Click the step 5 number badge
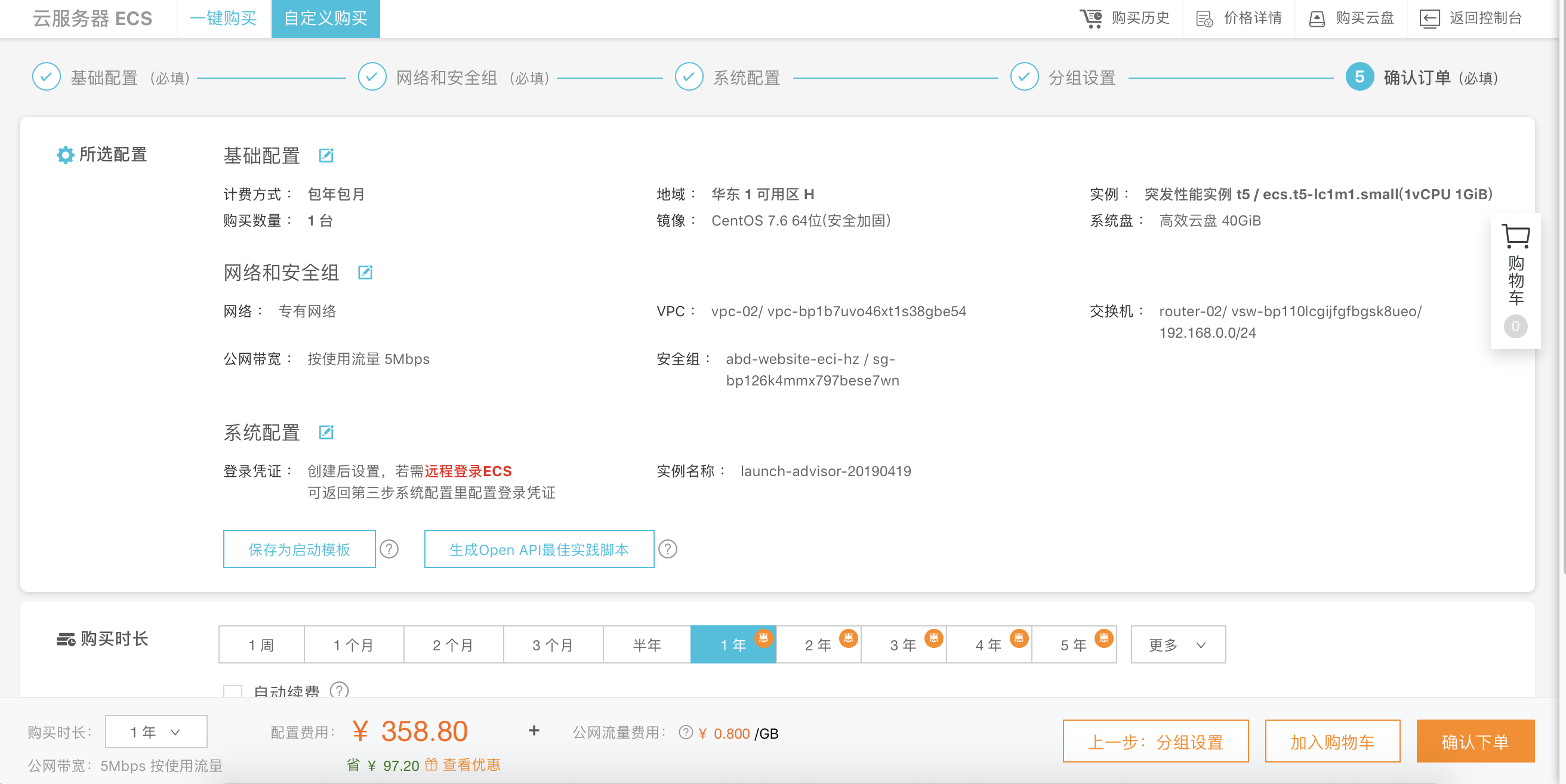This screenshot has width=1566, height=784. click(1360, 77)
